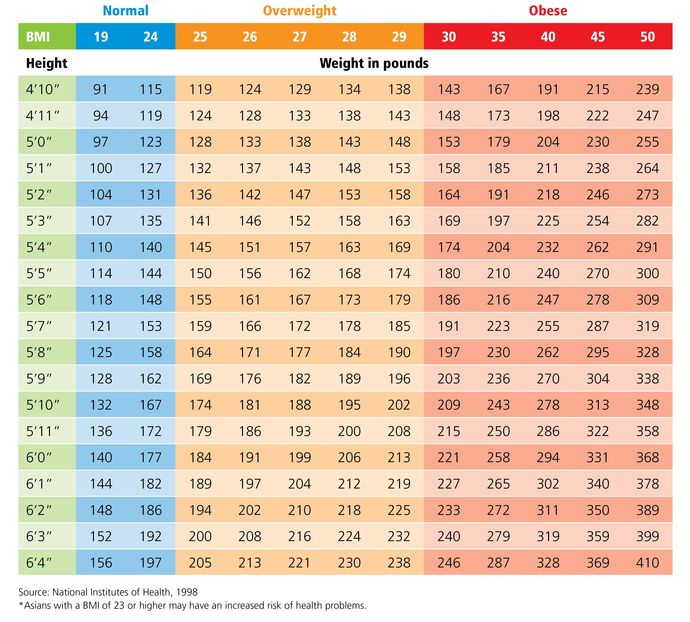Click weight 91 in the 4'10" row

click(101, 89)
